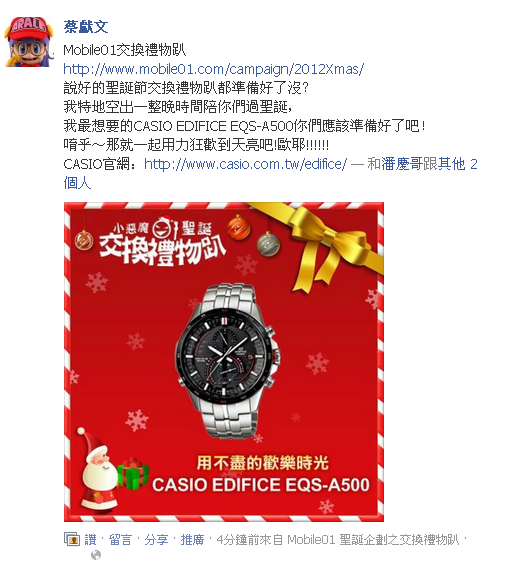Open the 4分鐘前 timestamp link
The image size is (505, 577).
[x=237, y=540]
